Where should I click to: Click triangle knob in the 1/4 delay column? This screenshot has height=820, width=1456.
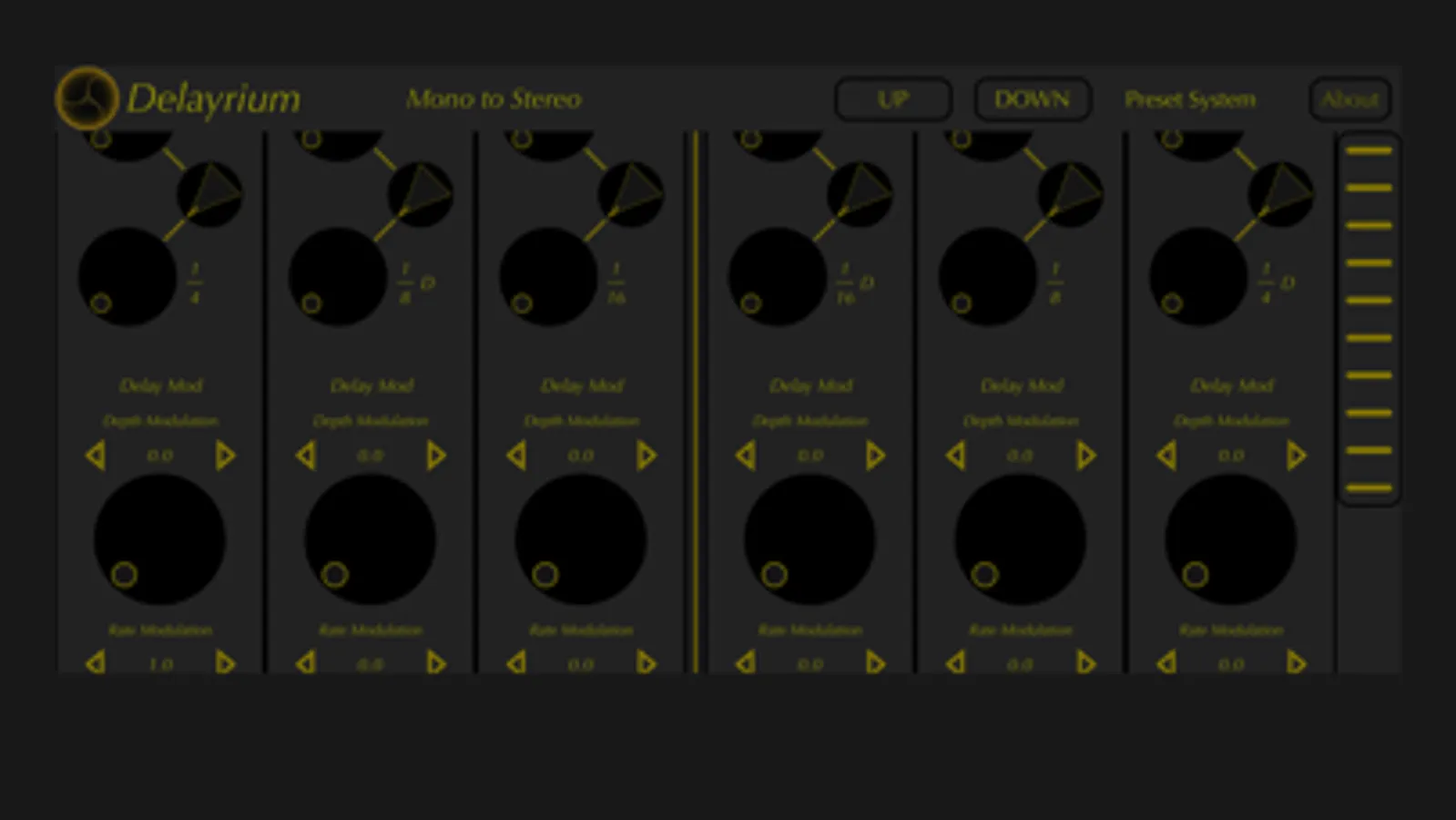209,194
